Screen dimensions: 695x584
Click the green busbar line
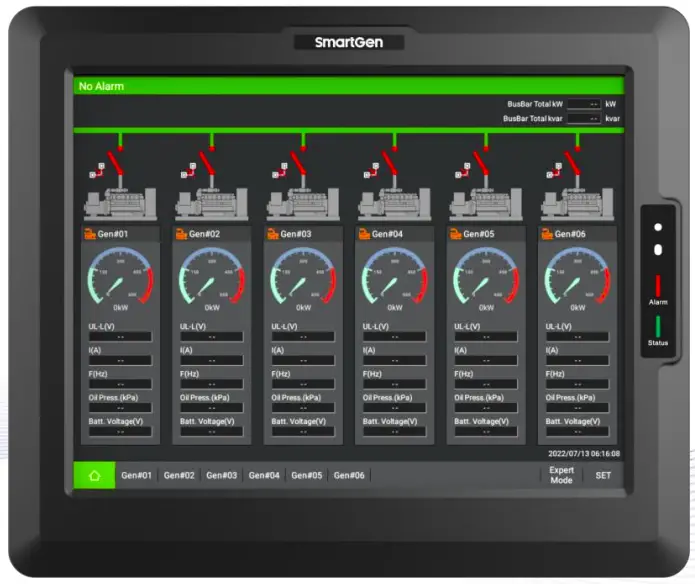[x=349, y=130]
